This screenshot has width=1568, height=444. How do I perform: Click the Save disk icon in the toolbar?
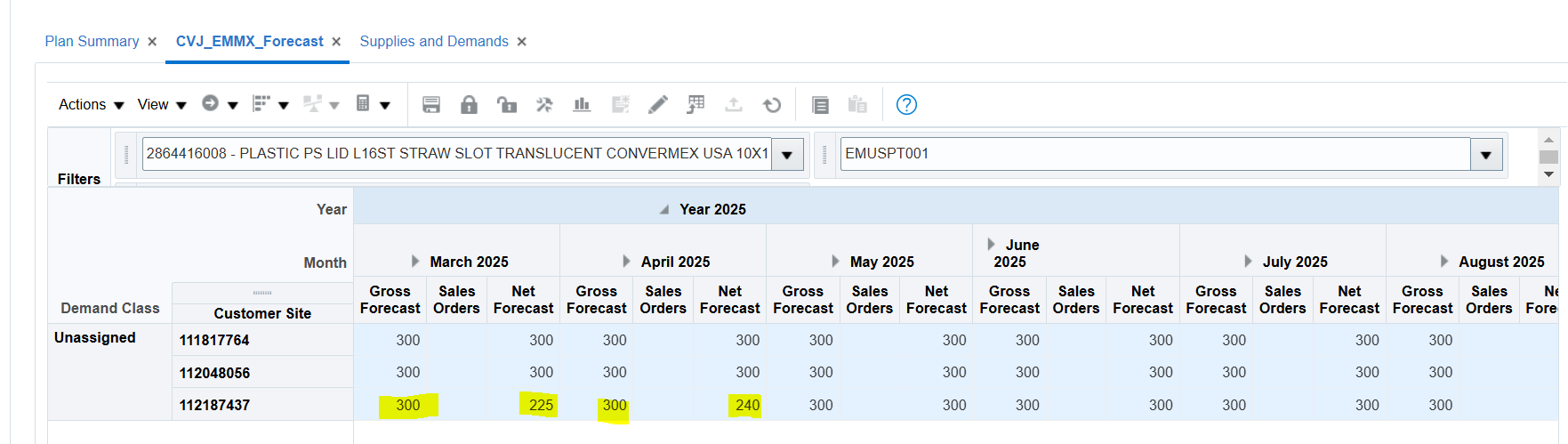[431, 105]
